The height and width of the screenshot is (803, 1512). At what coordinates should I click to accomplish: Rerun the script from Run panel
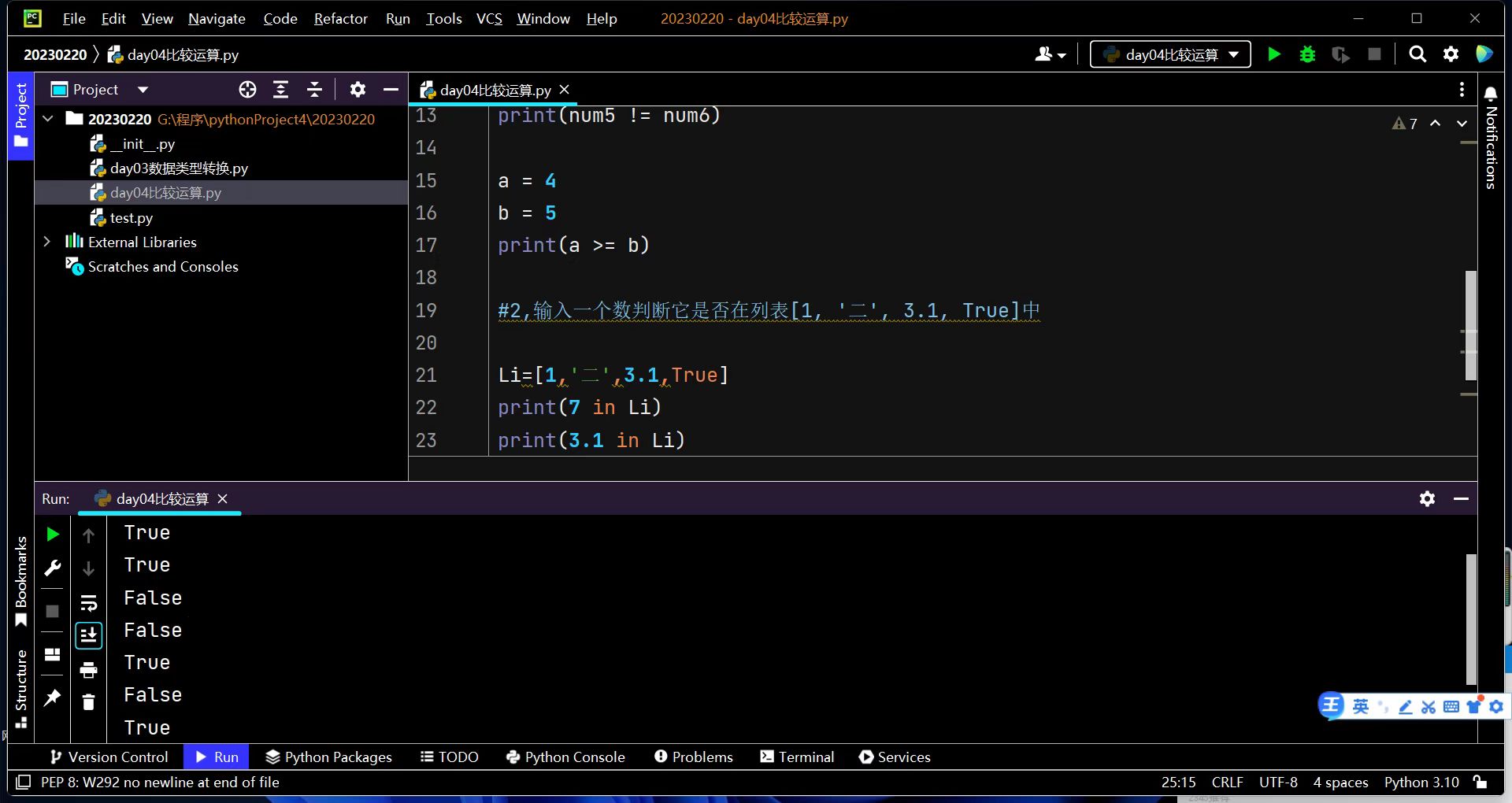pyautogui.click(x=53, y=535)
